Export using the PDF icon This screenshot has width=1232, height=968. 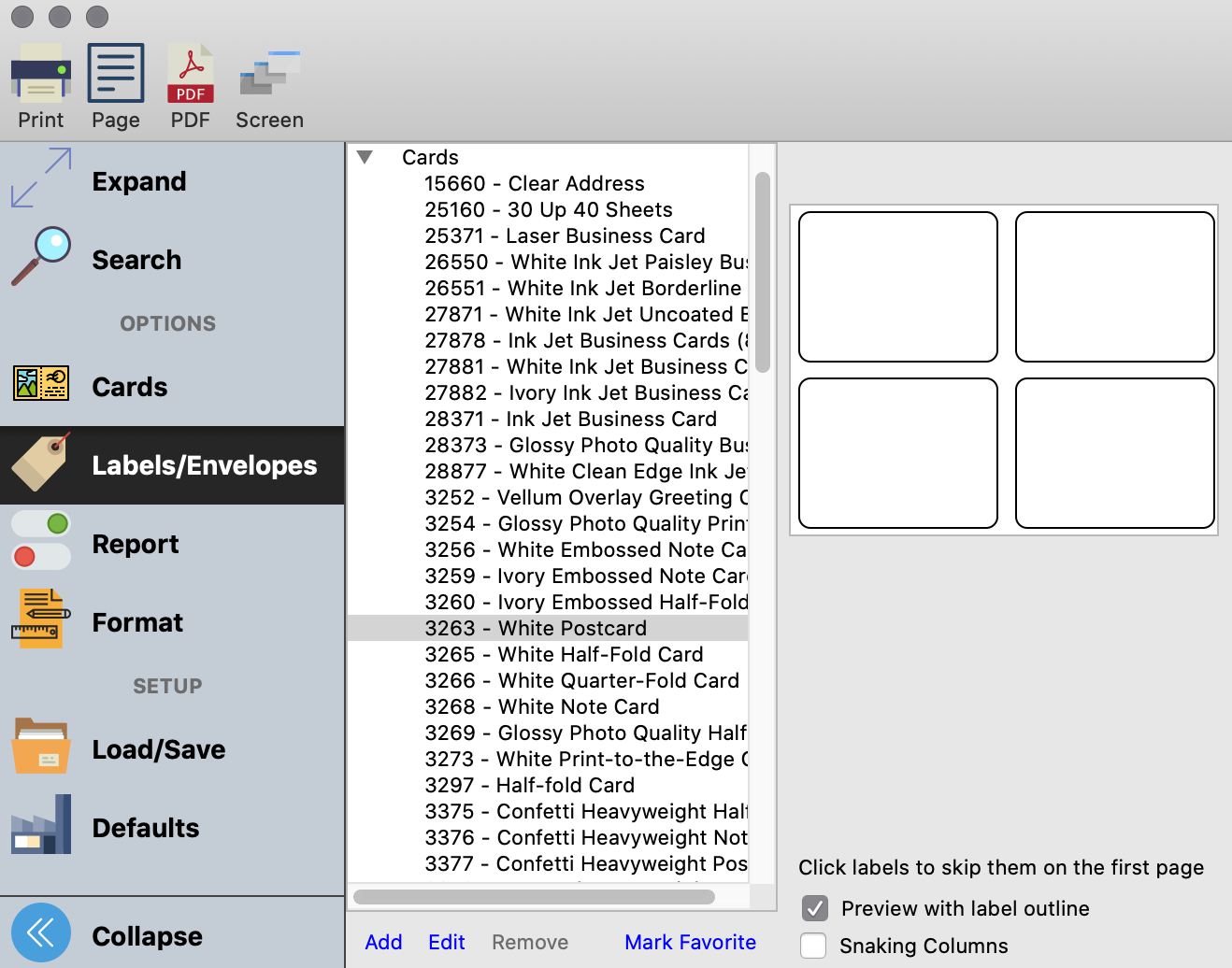(191, 73)
